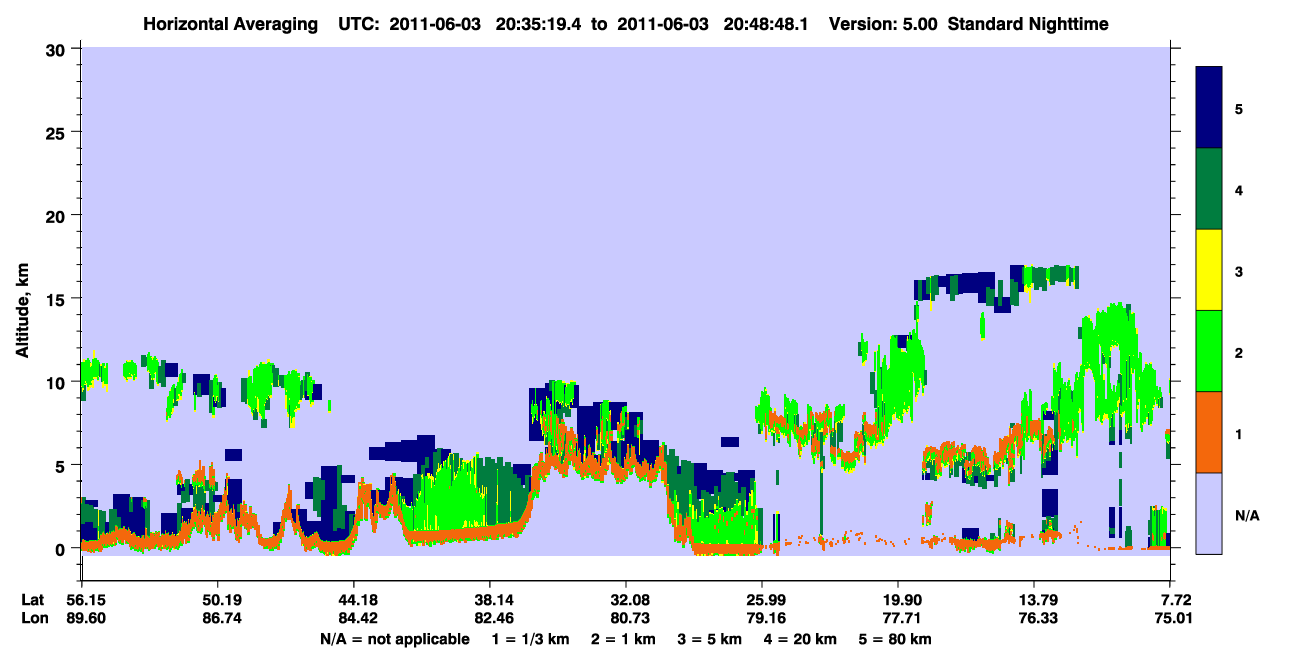
Task: Click latitude value 19.90
Action: (898, 600)
